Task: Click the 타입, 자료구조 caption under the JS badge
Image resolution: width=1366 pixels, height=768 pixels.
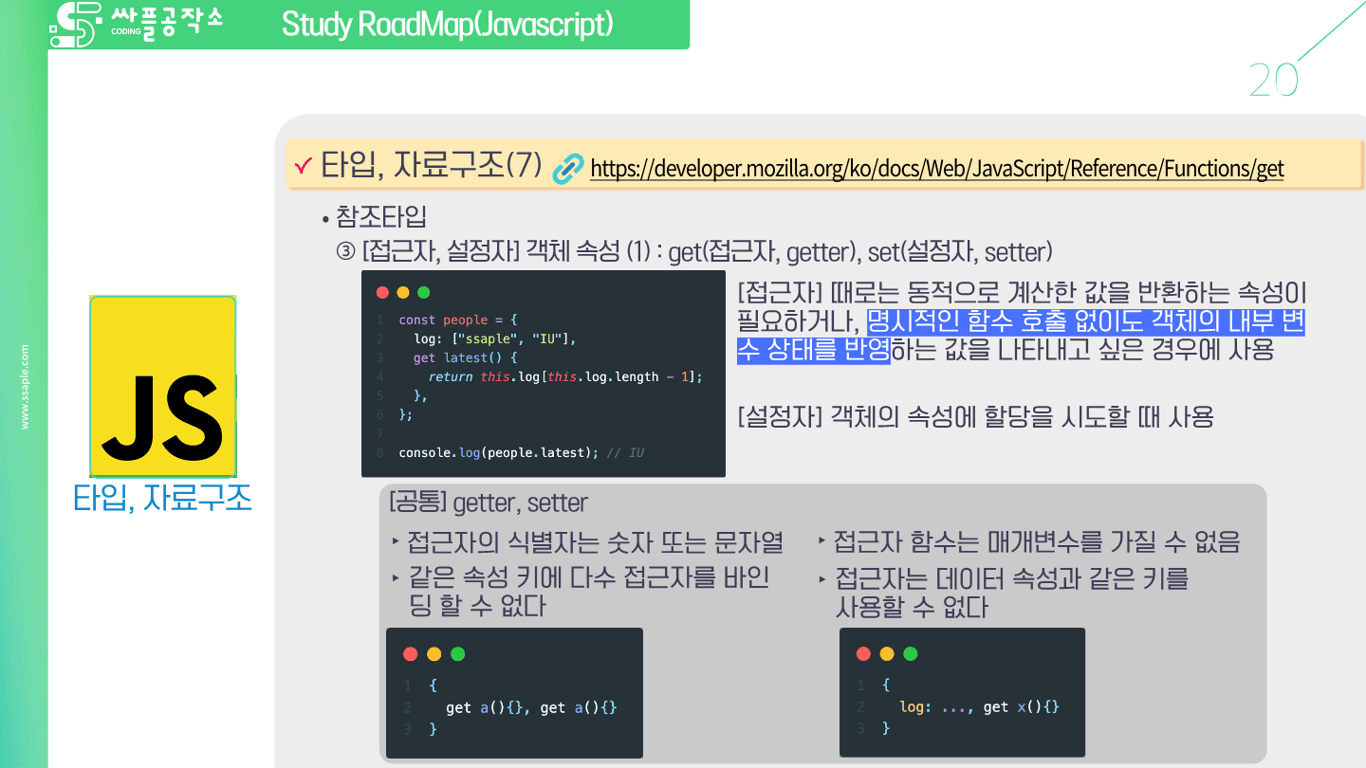Action: [163, 495]
